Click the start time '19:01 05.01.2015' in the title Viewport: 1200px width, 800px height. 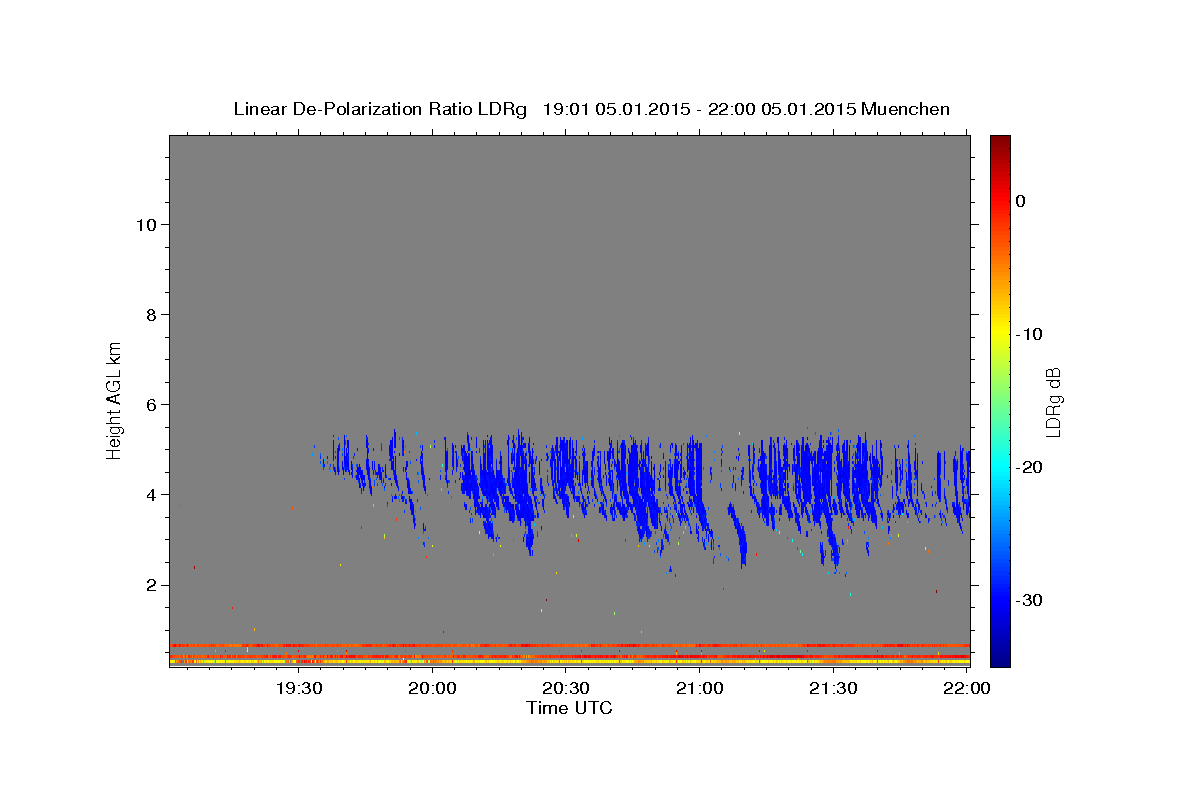click(616, 109)
